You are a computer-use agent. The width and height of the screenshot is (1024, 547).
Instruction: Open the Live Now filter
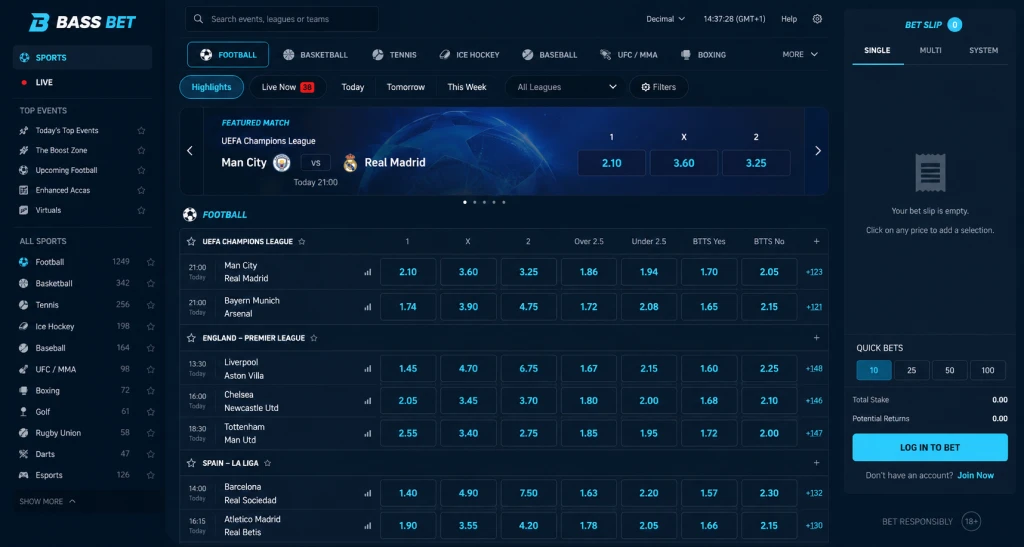[x=288, y=87]
